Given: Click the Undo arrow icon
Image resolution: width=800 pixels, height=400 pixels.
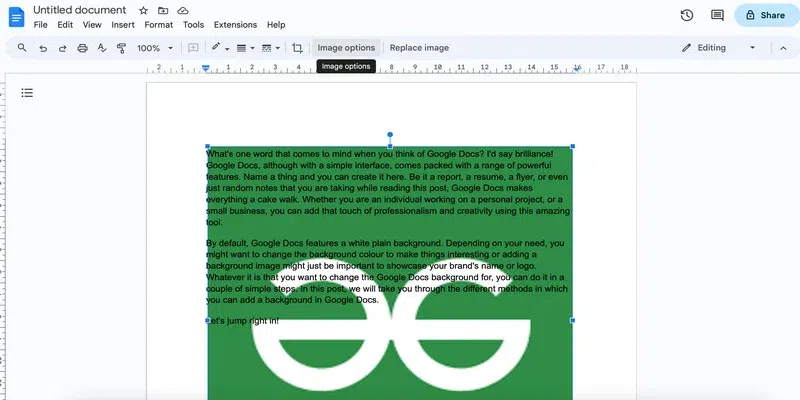Looking at the screenshot, I should point(43,48).
